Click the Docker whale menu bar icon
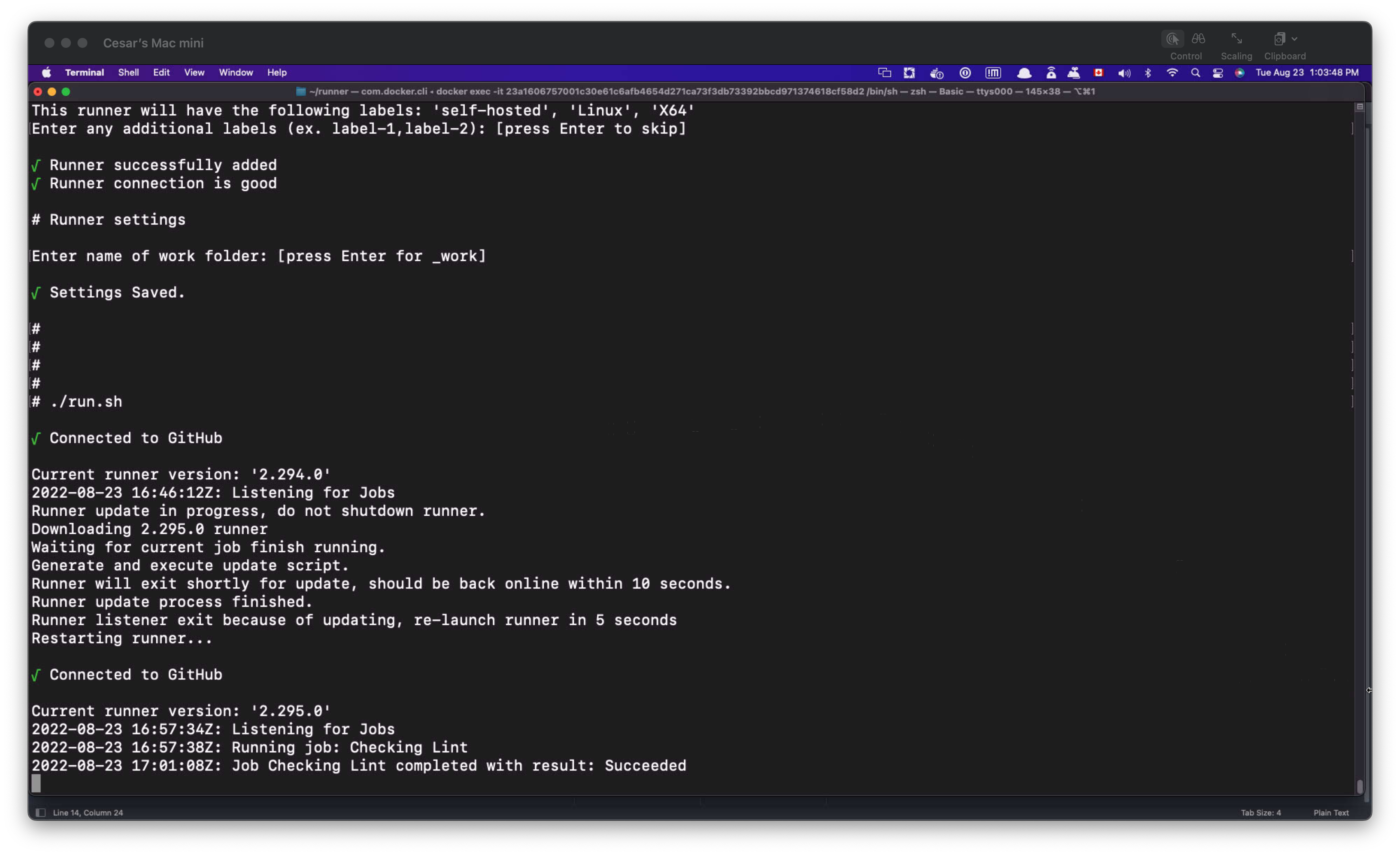The width and height of the screenshot is (1400, 855). pos(936,73)
